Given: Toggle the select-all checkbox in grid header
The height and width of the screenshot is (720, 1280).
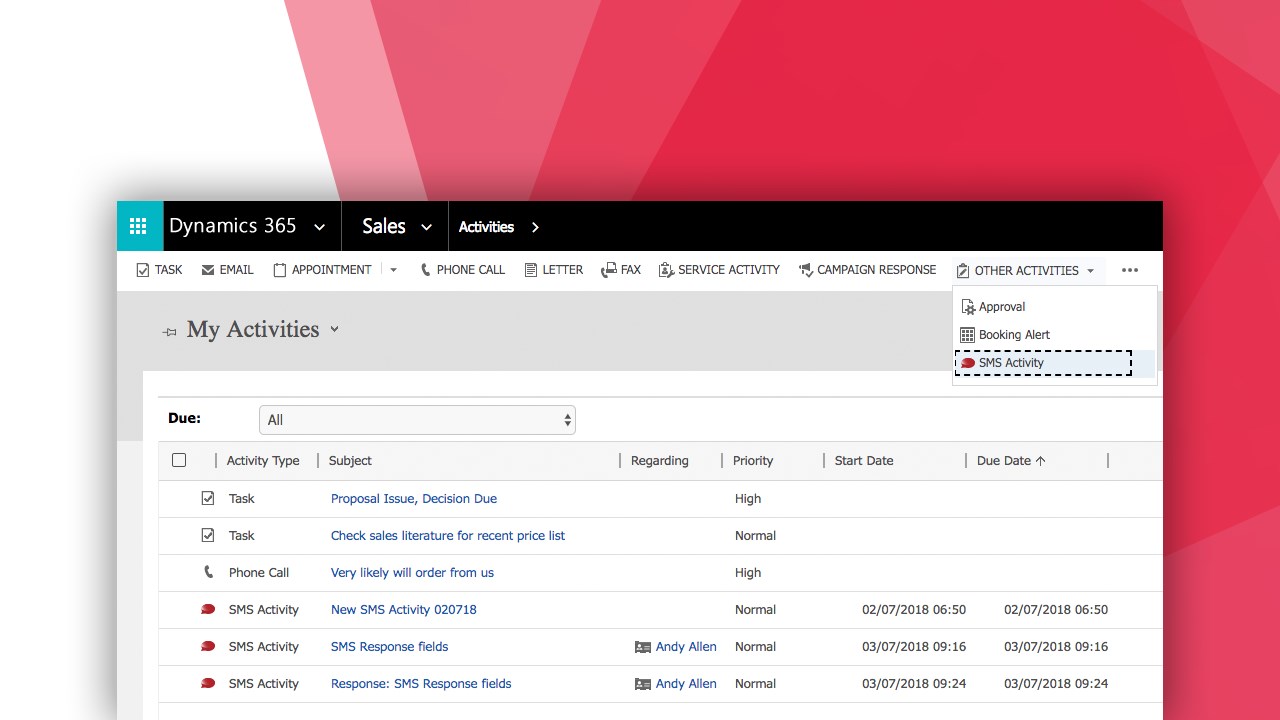Looking at the screenshot, I should [x=179, y=460].
